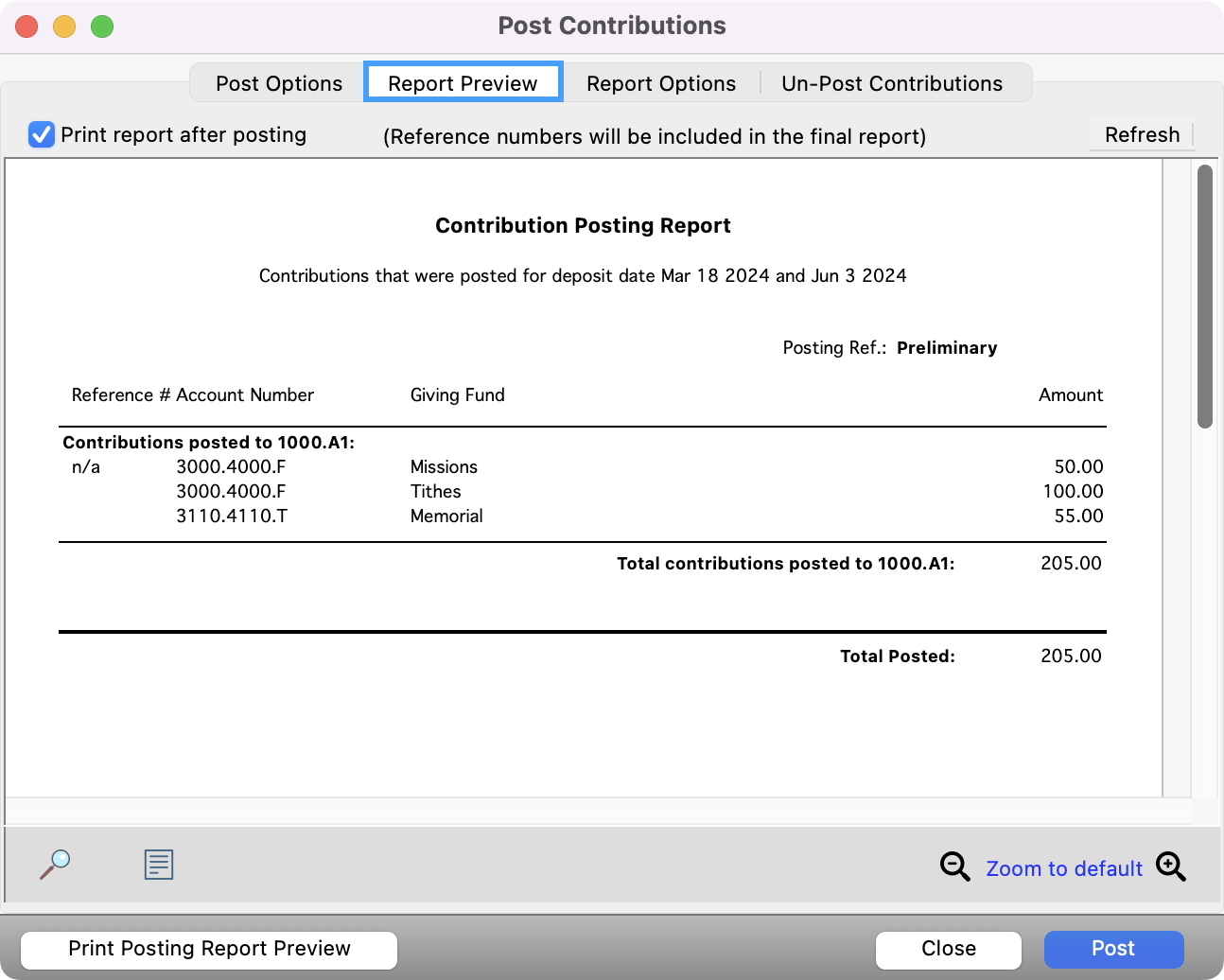Uncheck Print report after posting

pyautogui.click(x=41, y=134)
